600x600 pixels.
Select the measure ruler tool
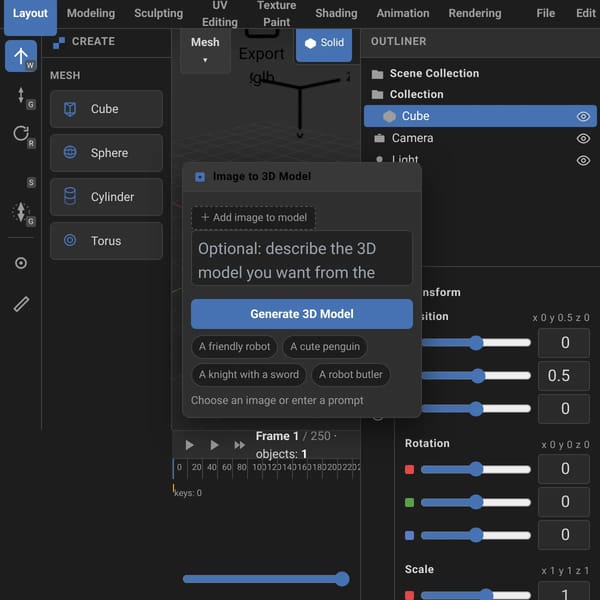21,304
